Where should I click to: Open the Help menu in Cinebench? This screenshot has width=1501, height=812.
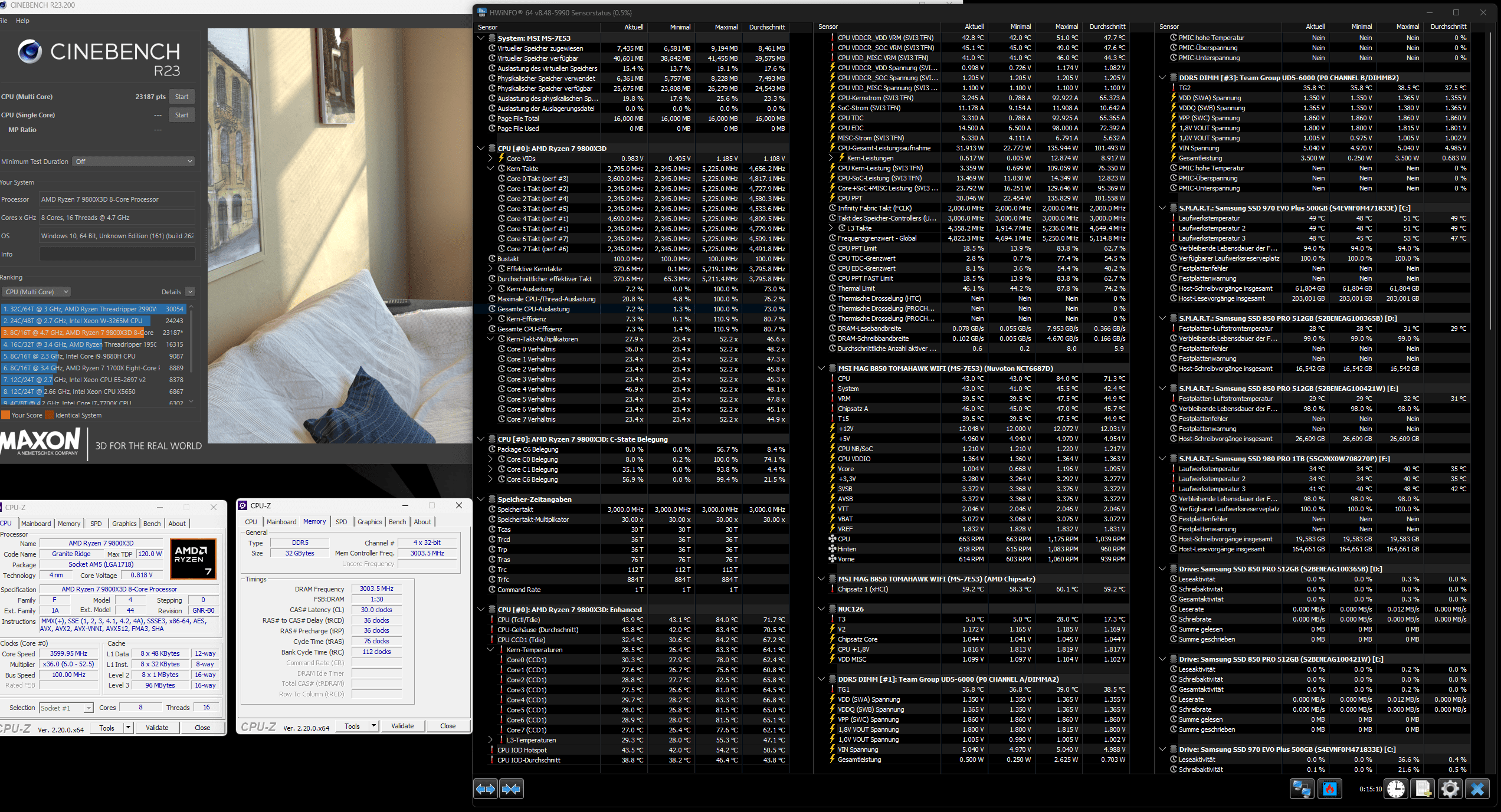pyautogui.click(x=22, y=21)
